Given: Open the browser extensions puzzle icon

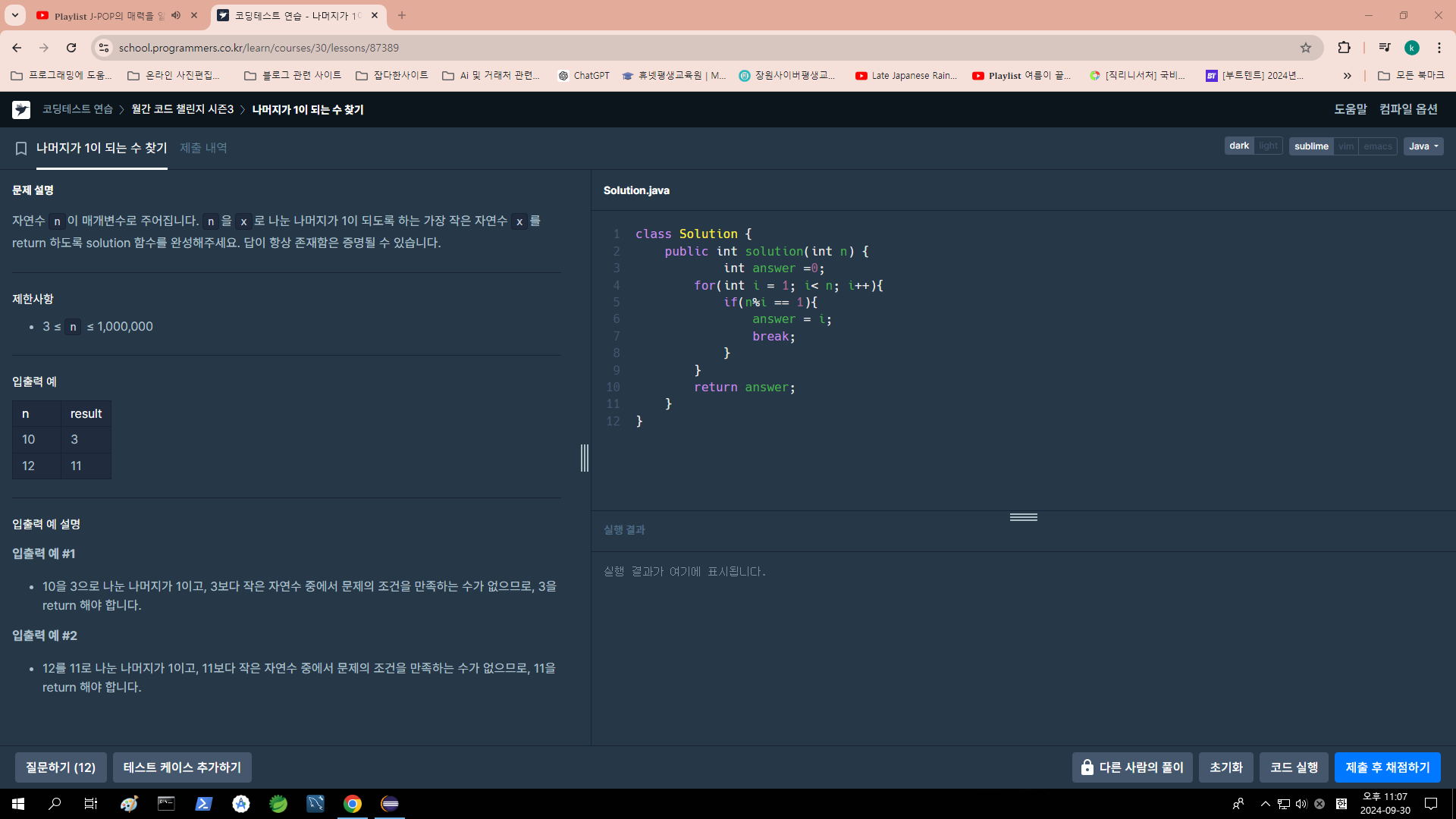Looking at the screenshot, I should (1344, 48).
